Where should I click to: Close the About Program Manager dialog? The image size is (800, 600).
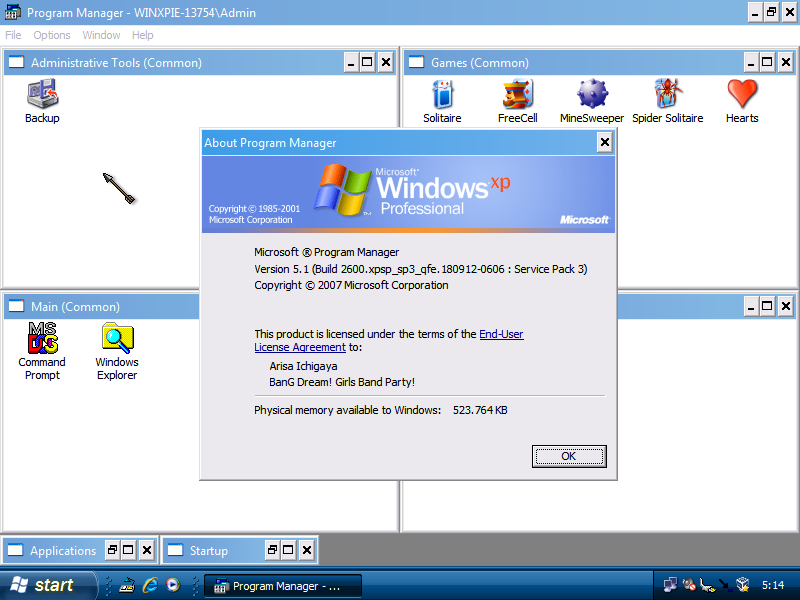tap(605, 142)
